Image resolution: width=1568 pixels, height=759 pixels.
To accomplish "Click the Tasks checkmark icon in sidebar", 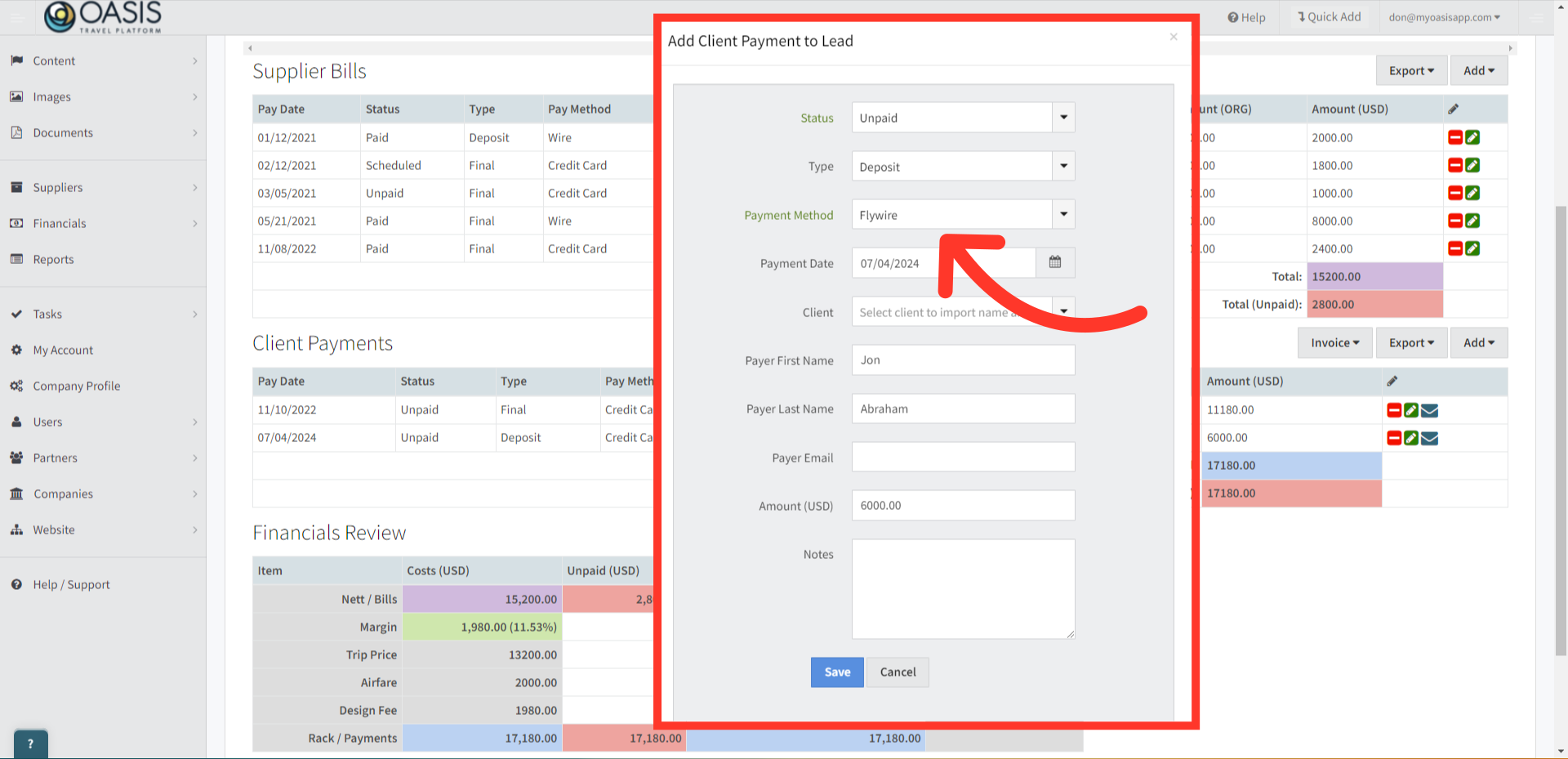I will click(x=17, y=314).
